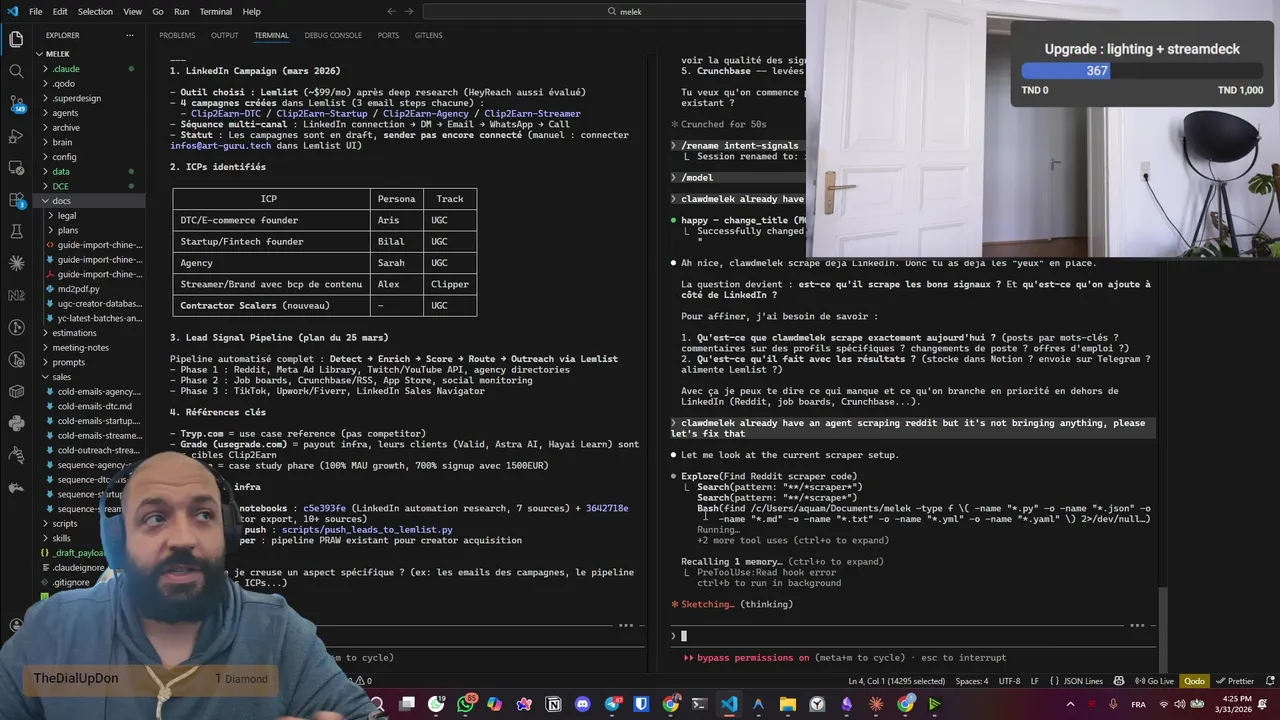Switch to the OUTPUT panel tab
The height and width of the screenshot is (720, 1280).
pos(224,35)
